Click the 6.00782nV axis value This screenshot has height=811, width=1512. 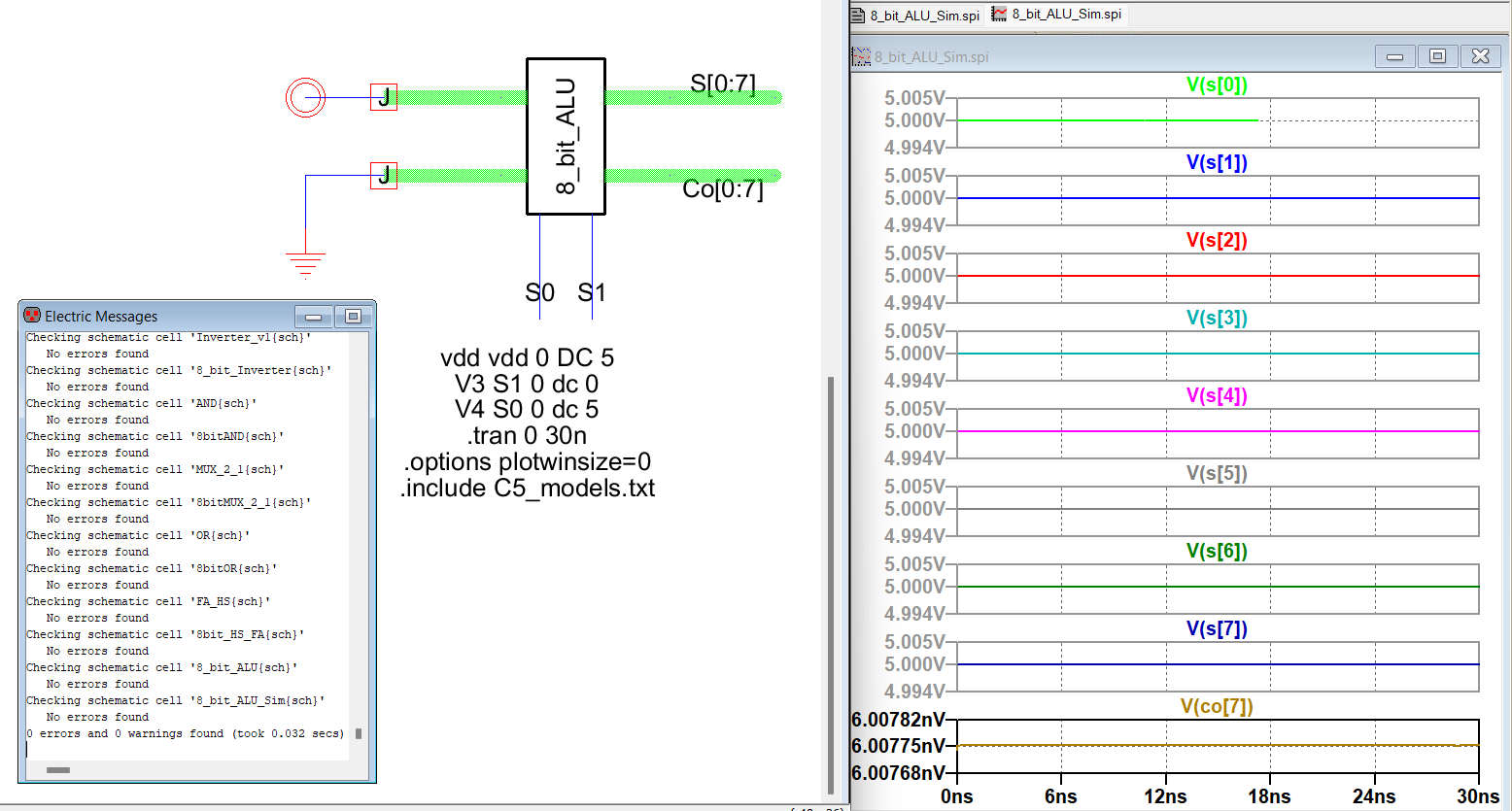(899, 720)
